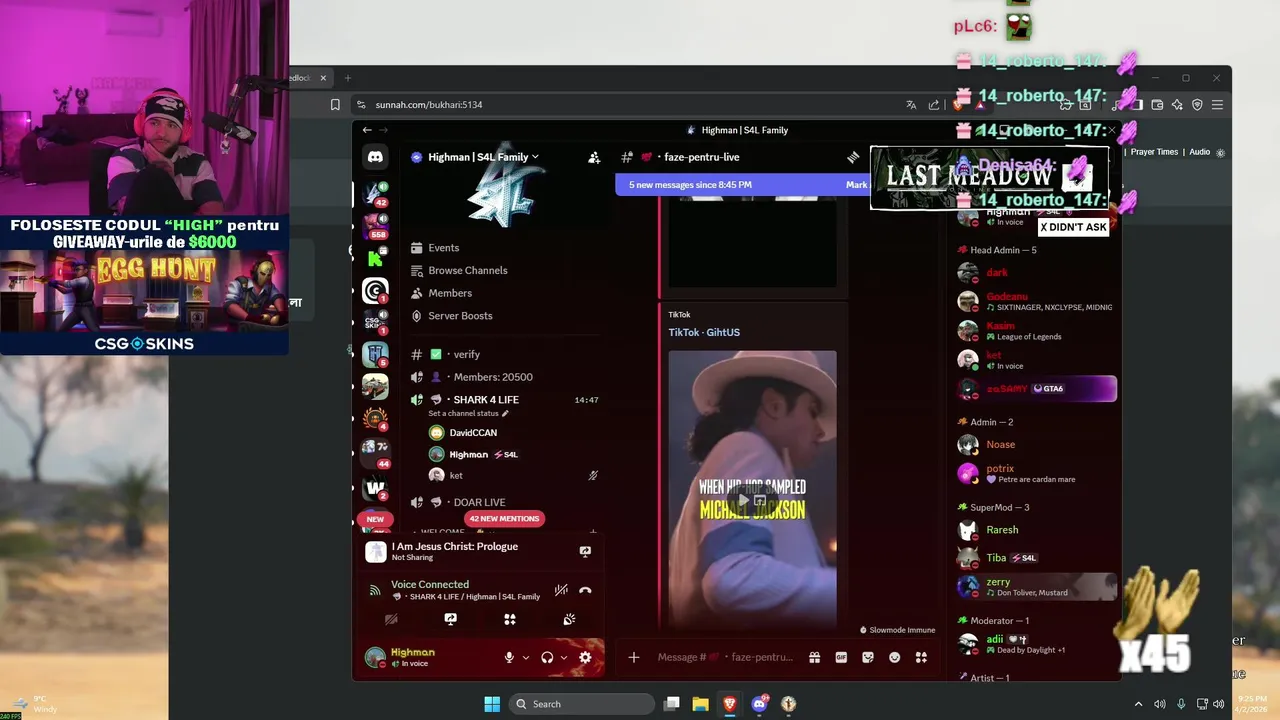Open the green K server icon
Screen dimensions: 1280x720
click(375, 258)
